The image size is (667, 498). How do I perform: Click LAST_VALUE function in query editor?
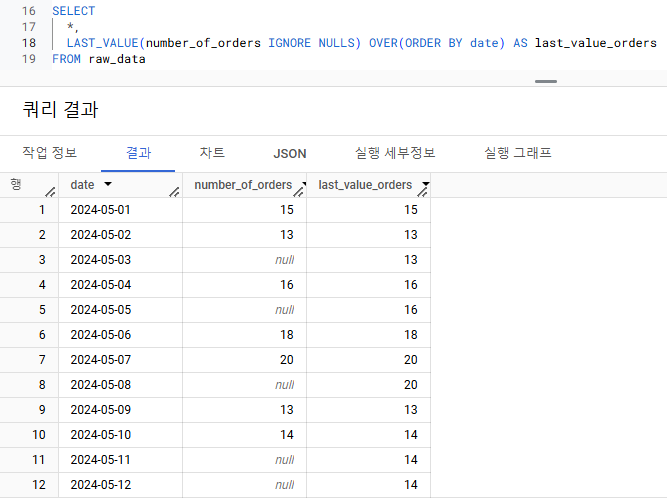click(x=102, y=43)
